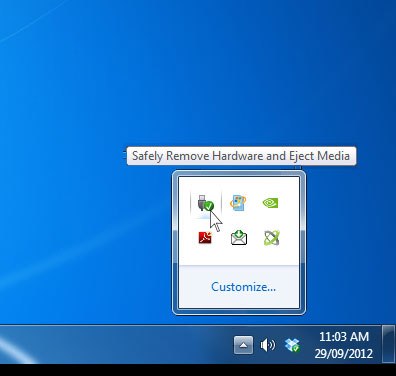Open the green NVIDIA tray icon

click(270, 203)
